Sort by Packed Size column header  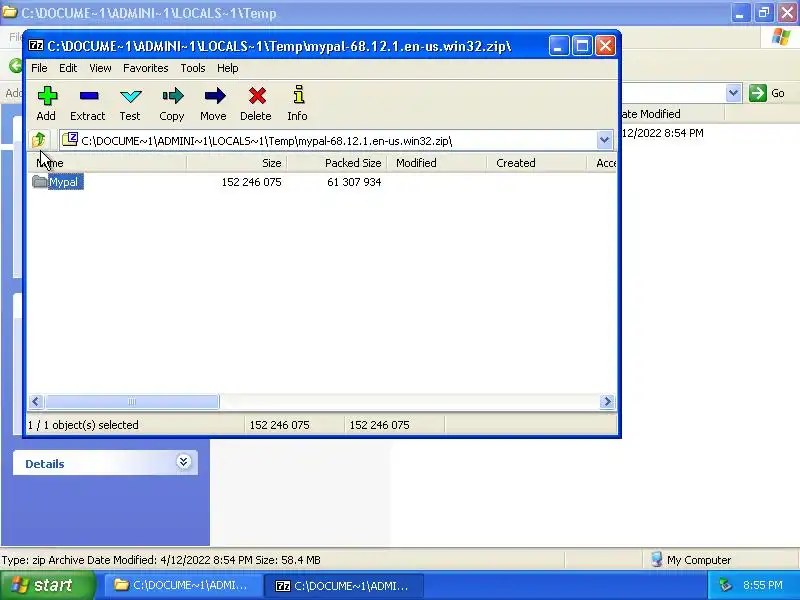pos(337,163)
